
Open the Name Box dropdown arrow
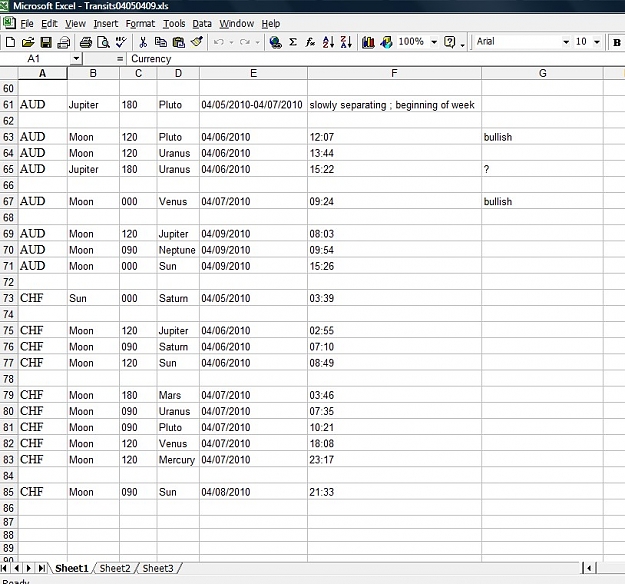(x=76, y=59)
